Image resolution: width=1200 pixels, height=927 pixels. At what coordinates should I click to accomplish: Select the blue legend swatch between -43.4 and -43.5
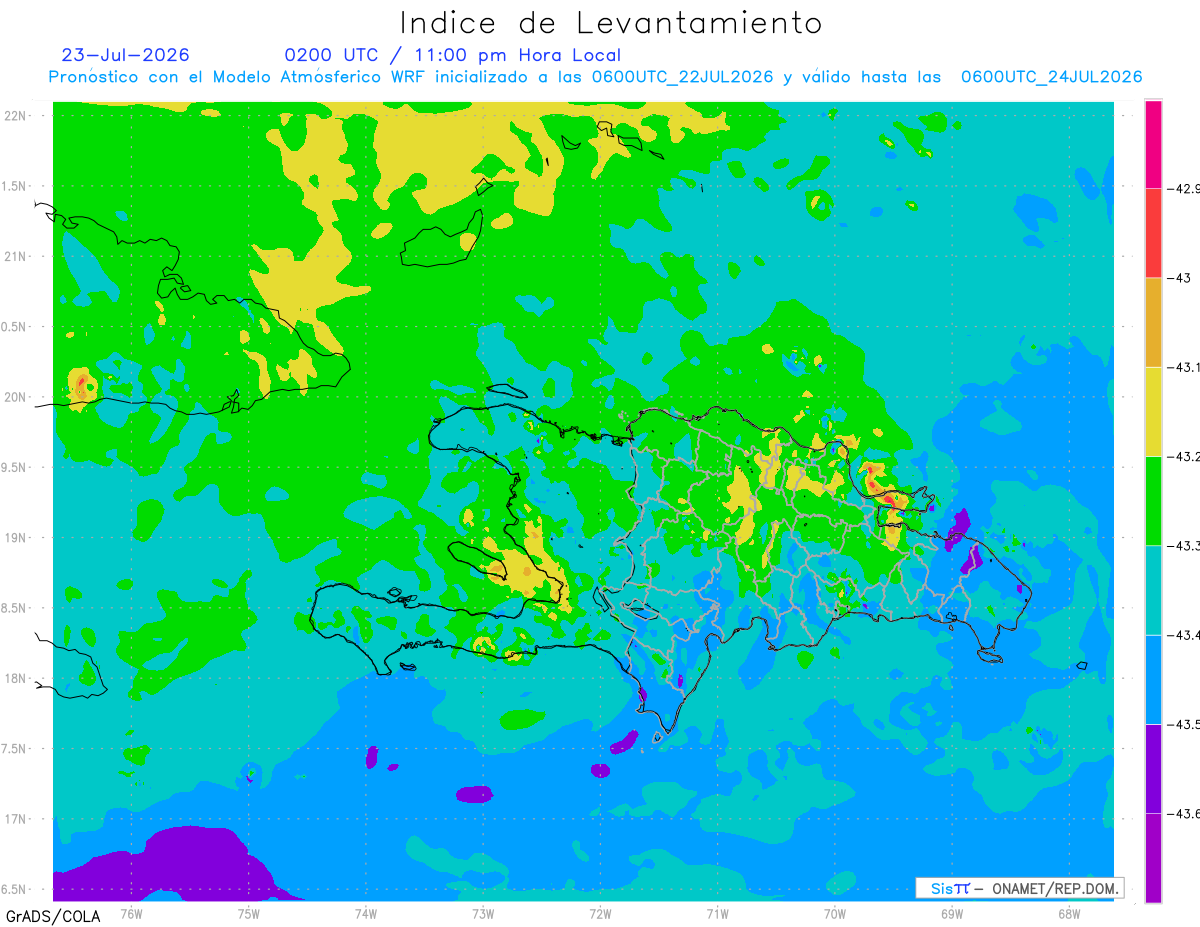1153,678
